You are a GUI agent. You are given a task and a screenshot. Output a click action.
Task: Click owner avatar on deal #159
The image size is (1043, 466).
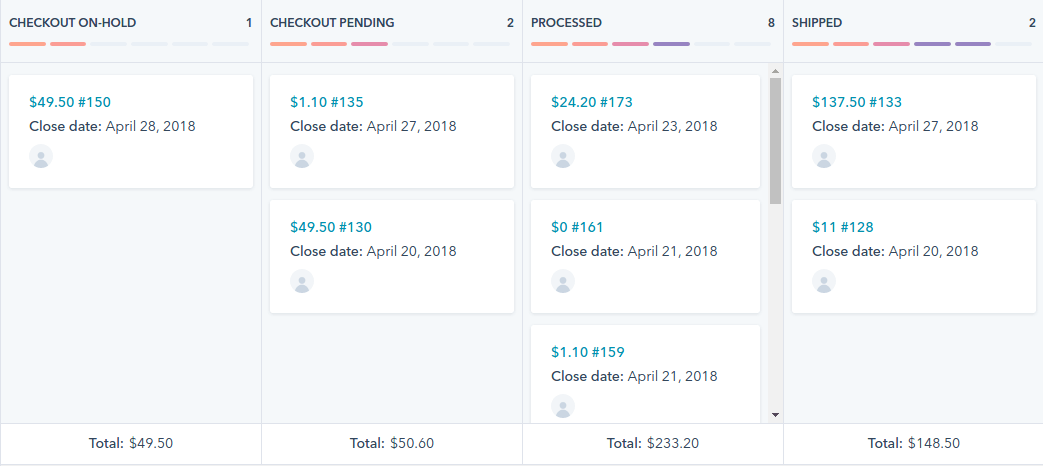pyautogui.click(x=563, y=406)
